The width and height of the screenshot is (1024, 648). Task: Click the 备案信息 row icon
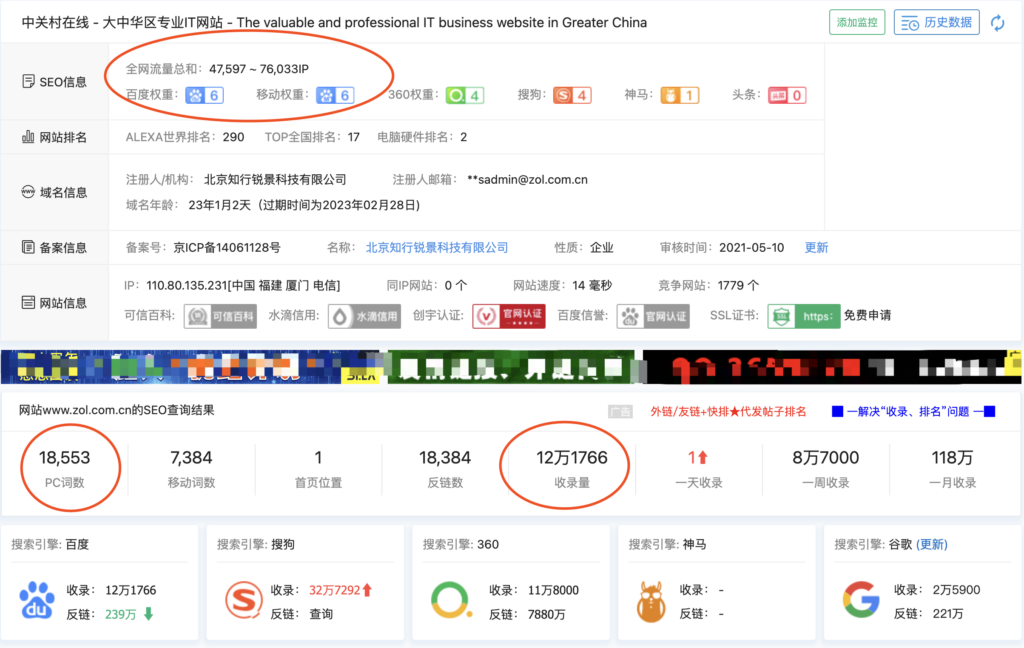[x=28, y=248]
